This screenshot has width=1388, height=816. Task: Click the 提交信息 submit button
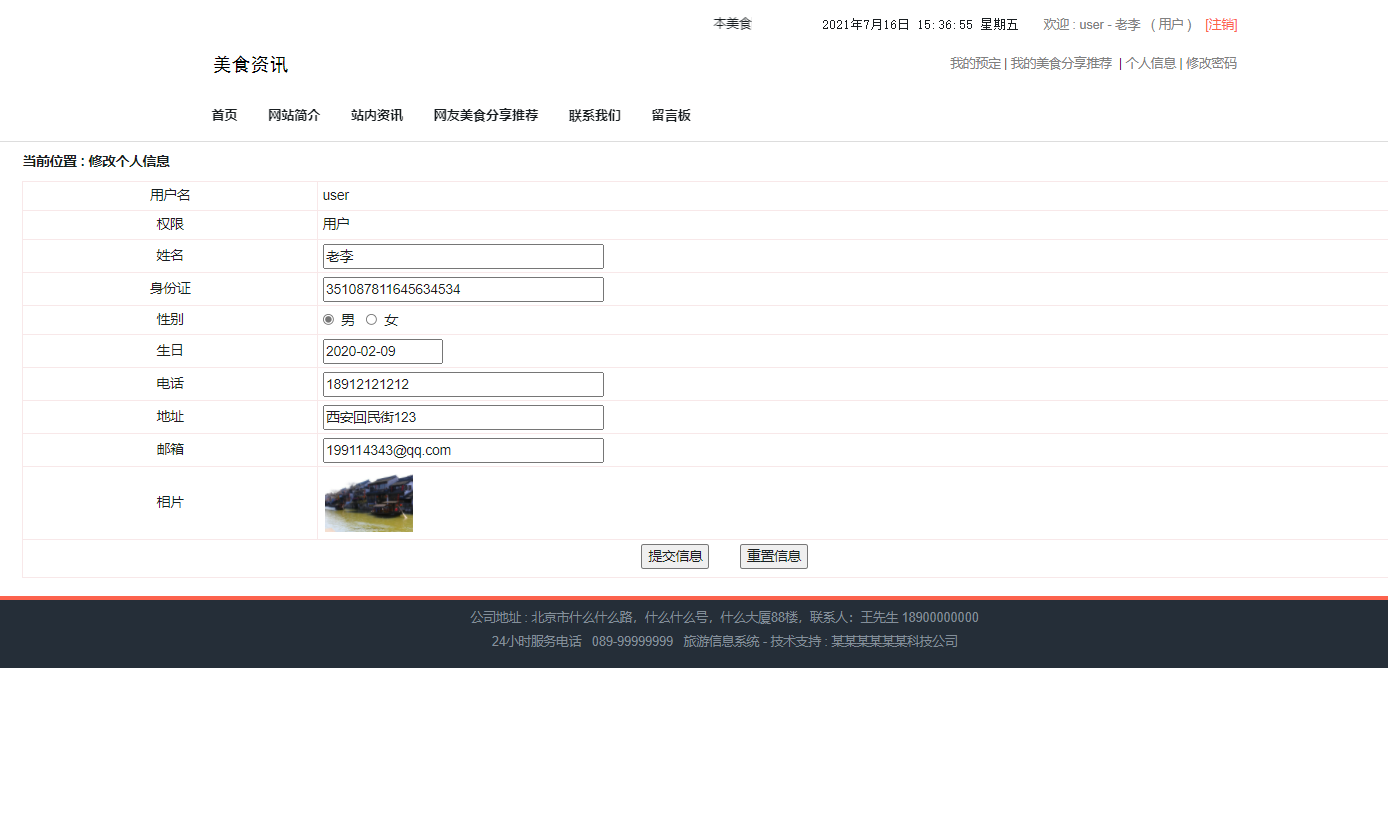[674, 556]
